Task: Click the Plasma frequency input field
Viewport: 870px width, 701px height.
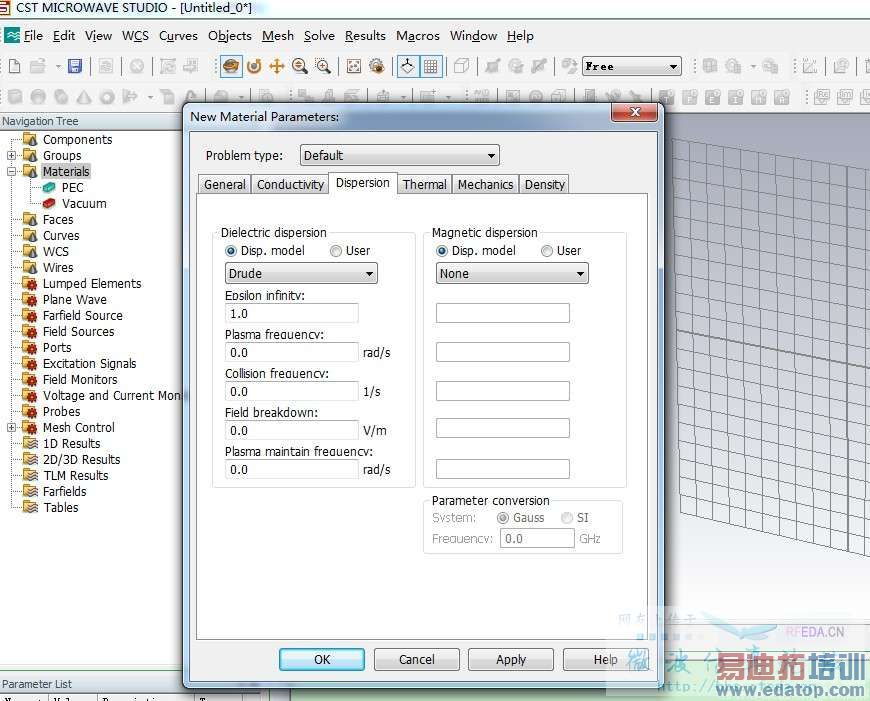Action: (x=291, y=353)
